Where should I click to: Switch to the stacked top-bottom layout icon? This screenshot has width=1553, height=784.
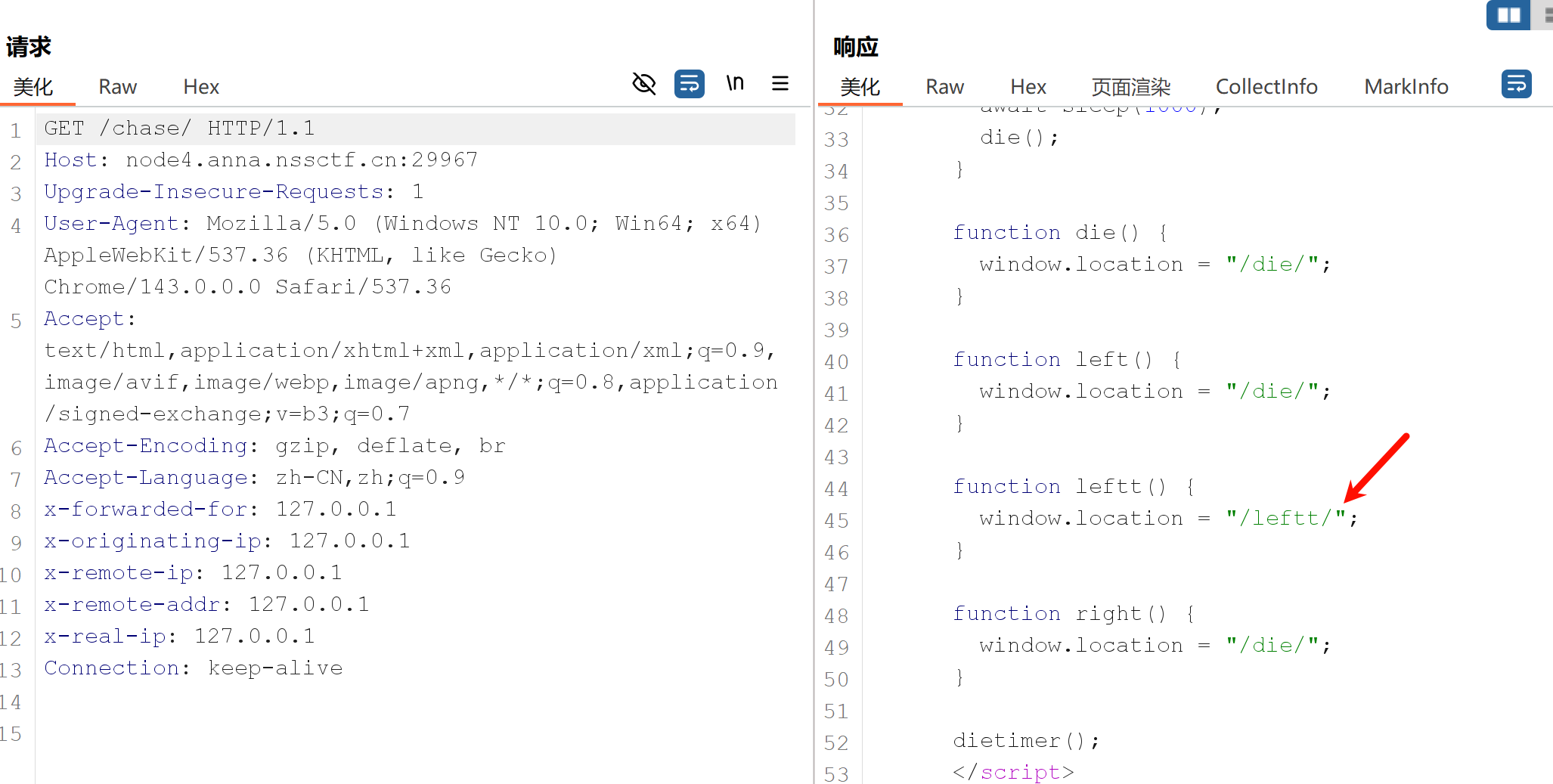[1545, 15]
